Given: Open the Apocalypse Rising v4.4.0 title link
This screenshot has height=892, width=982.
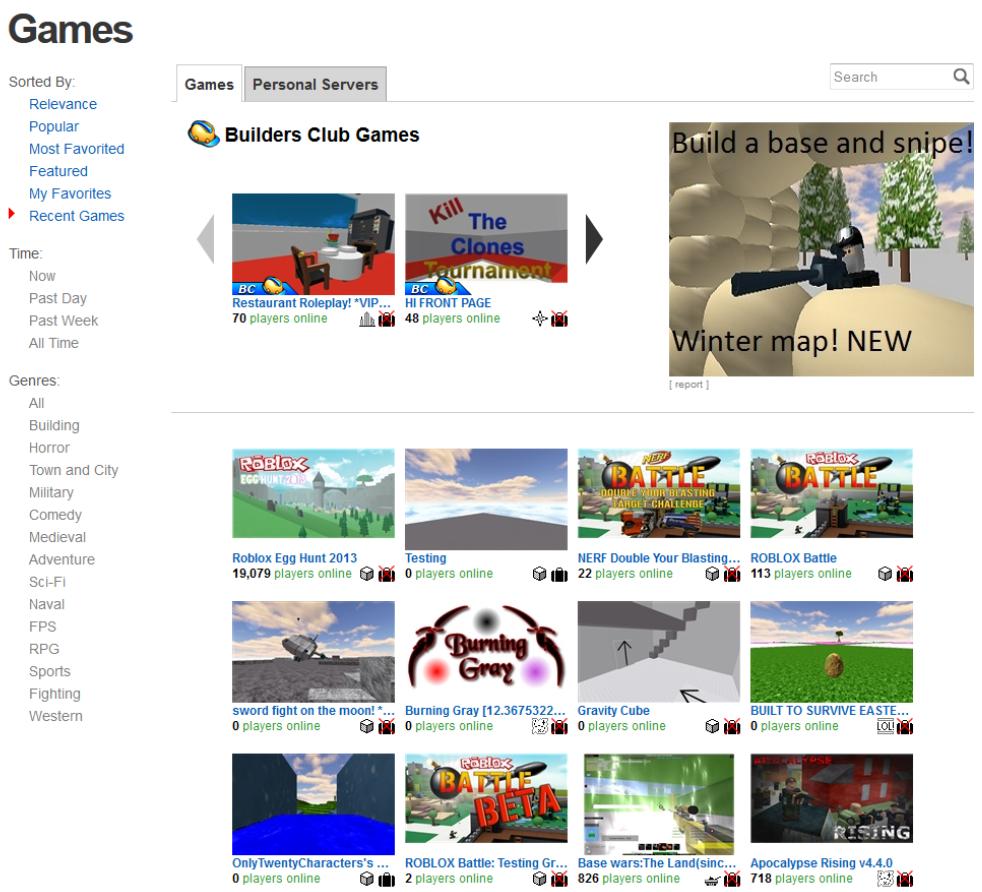Looking at the screenshot, I should (x=821, y=863).
